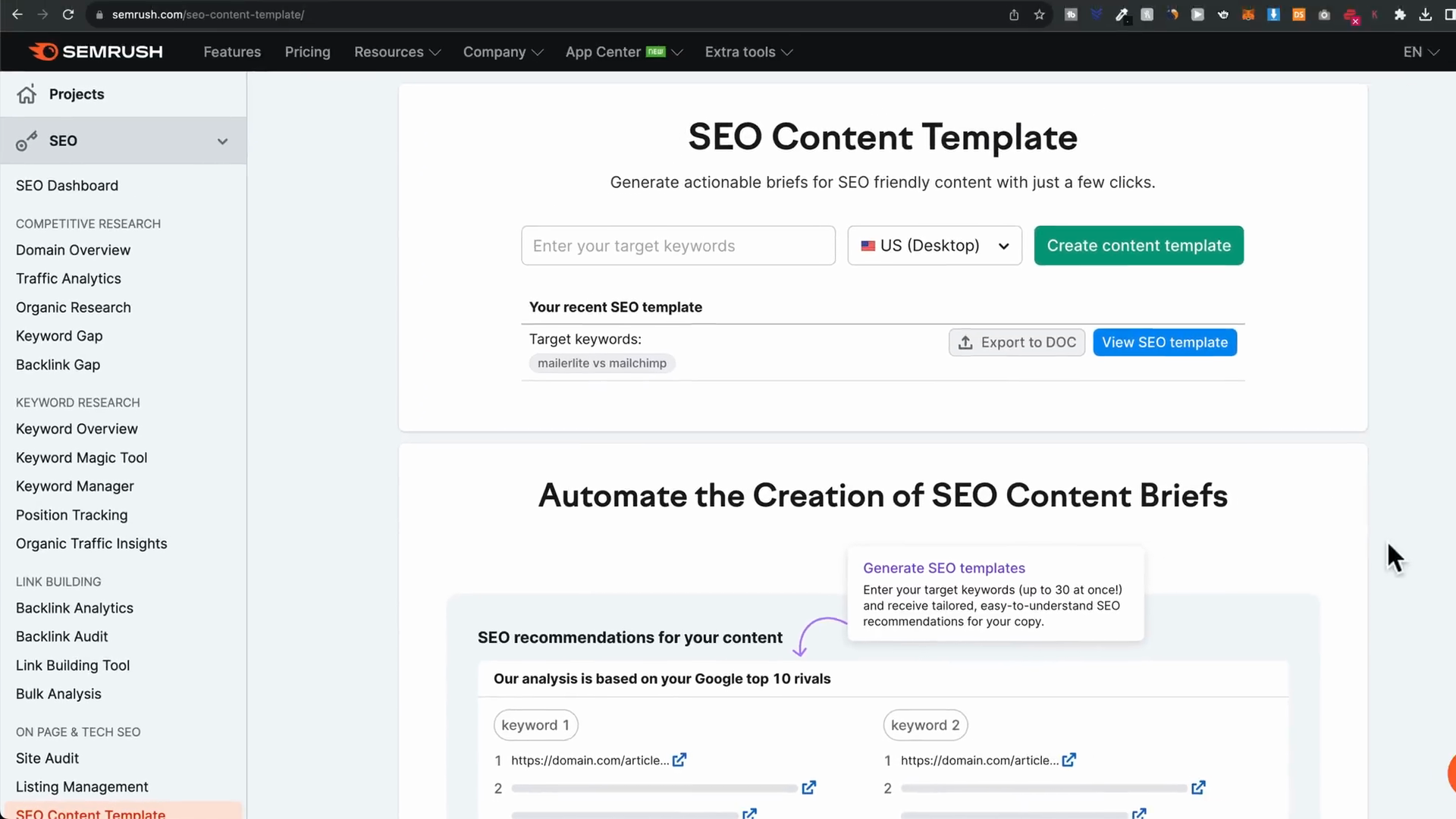This screenshot has width=1456, height=819.
Task: Click the browser forward arrow
Action: click(42, 14)
